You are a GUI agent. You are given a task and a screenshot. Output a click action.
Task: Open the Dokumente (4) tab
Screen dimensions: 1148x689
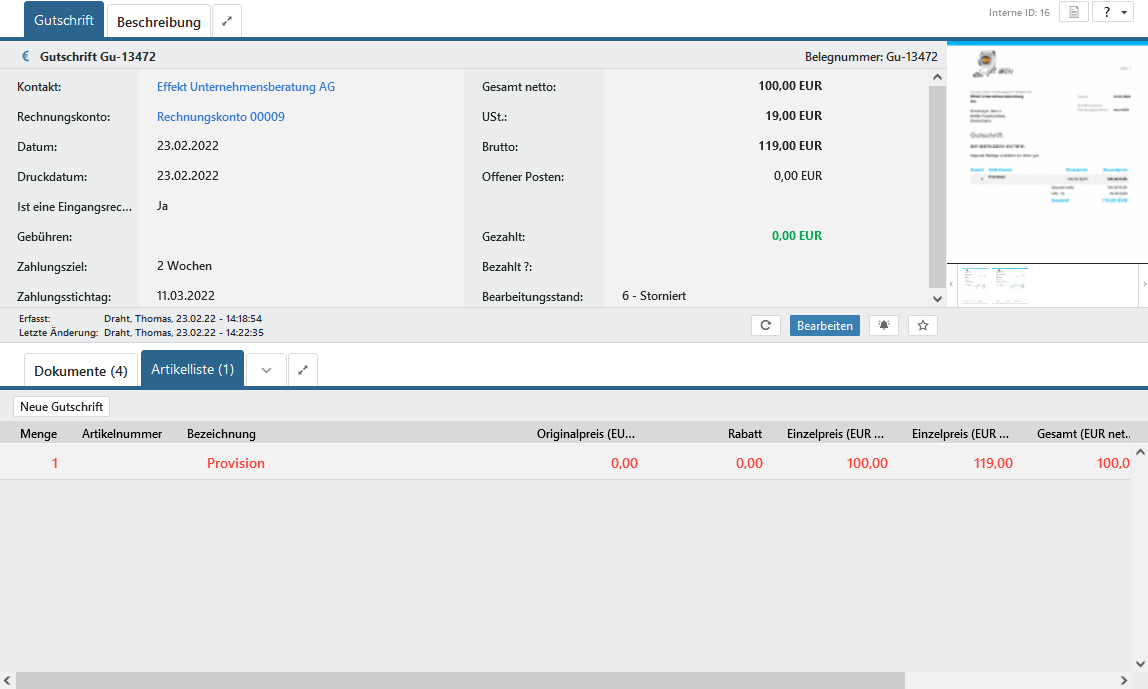tap(81, 371)
